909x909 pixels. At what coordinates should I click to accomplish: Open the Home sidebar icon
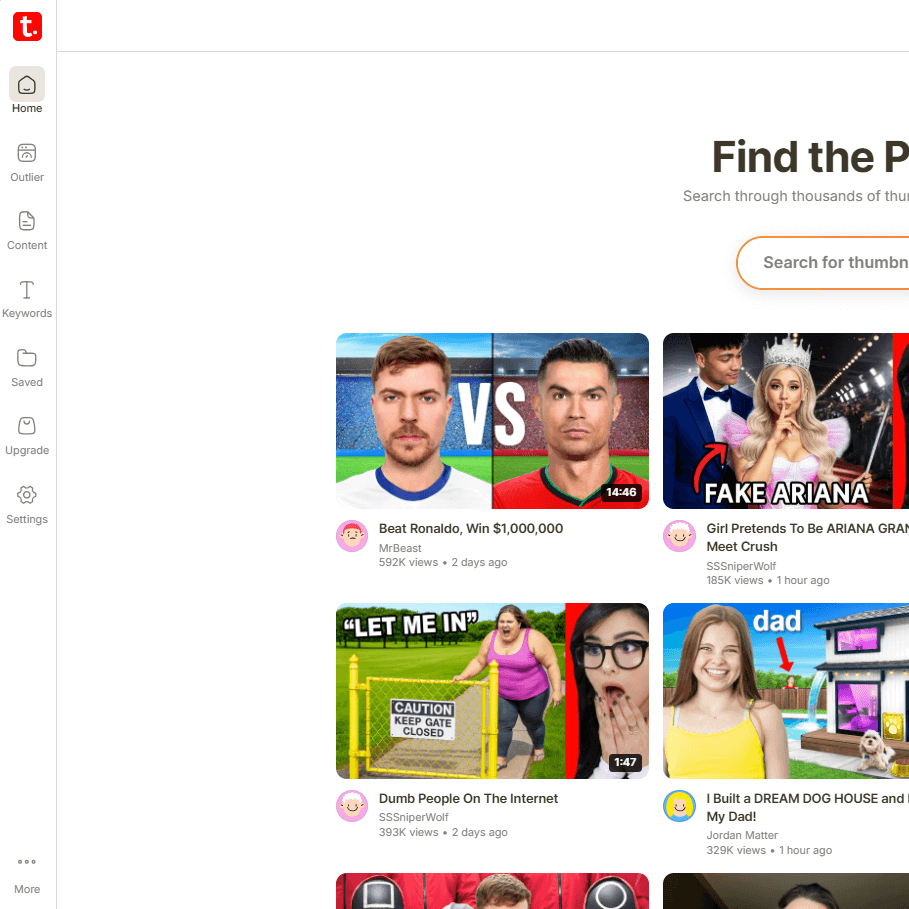tap(27, 85)
